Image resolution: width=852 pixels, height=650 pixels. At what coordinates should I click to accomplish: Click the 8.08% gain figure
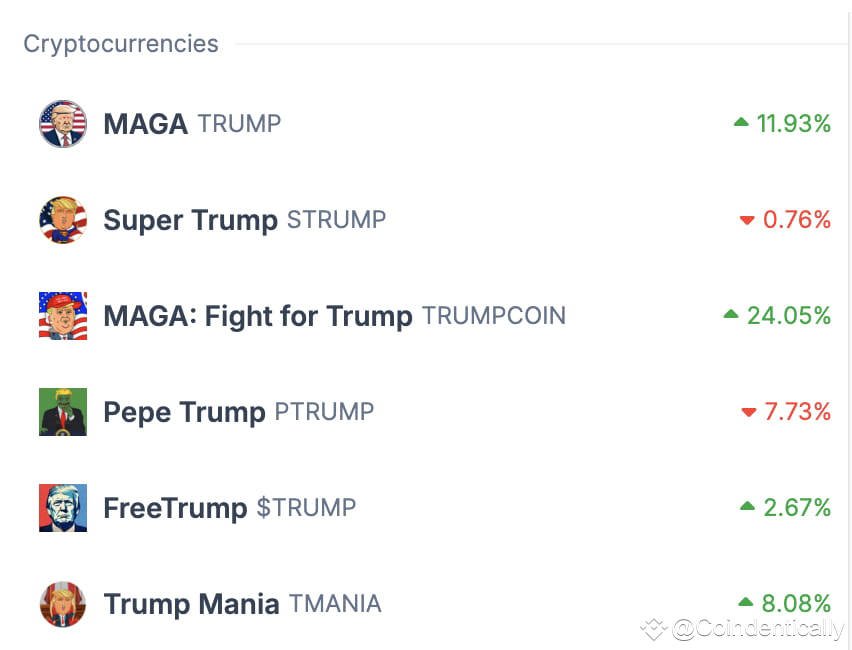(796, 603)
